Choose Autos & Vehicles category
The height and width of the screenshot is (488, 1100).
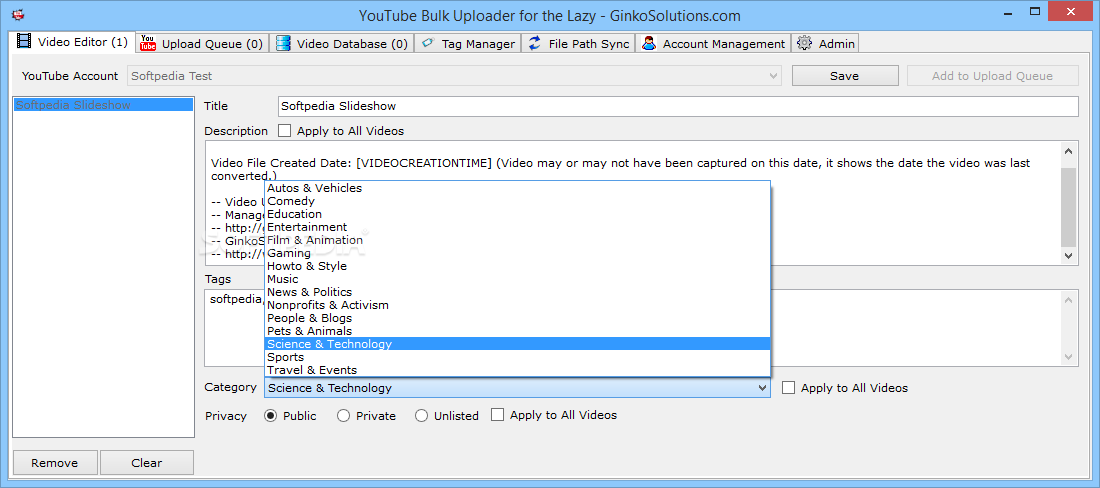coord(518,188)
